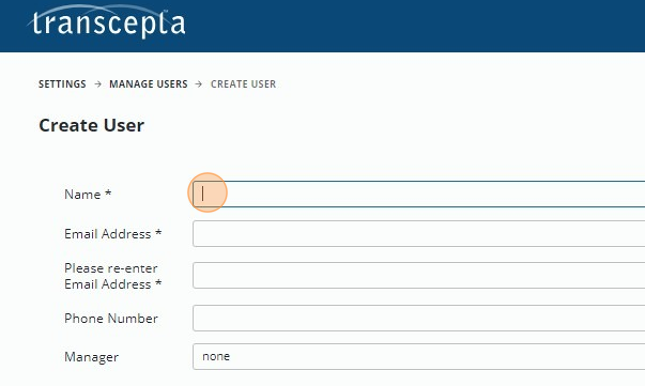Click the Create User page heading

click(x=91, y=125)
